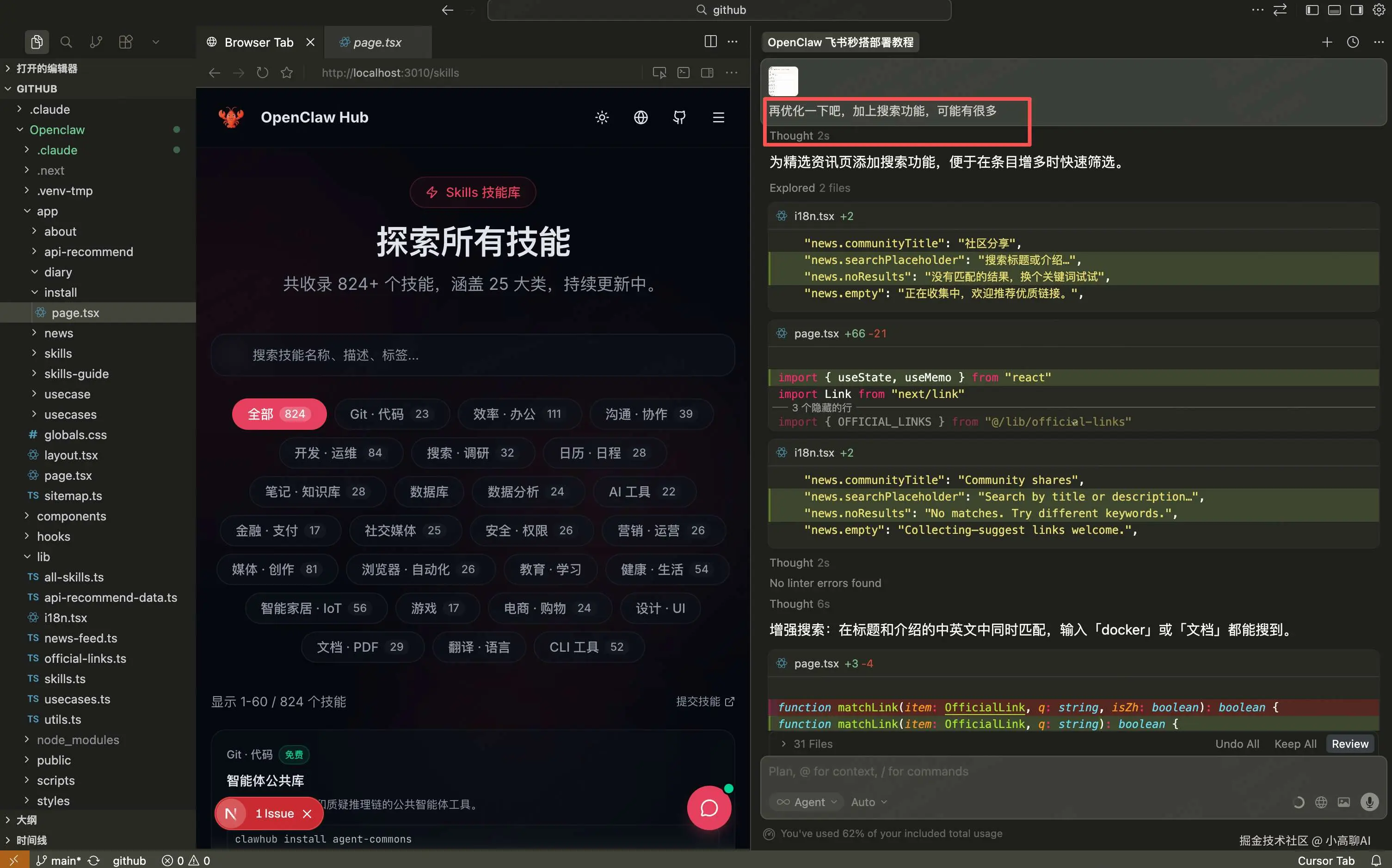Switch to the page.tsx editor tab
Viewport: 1392px width, 868px height.
click(377, 42)
